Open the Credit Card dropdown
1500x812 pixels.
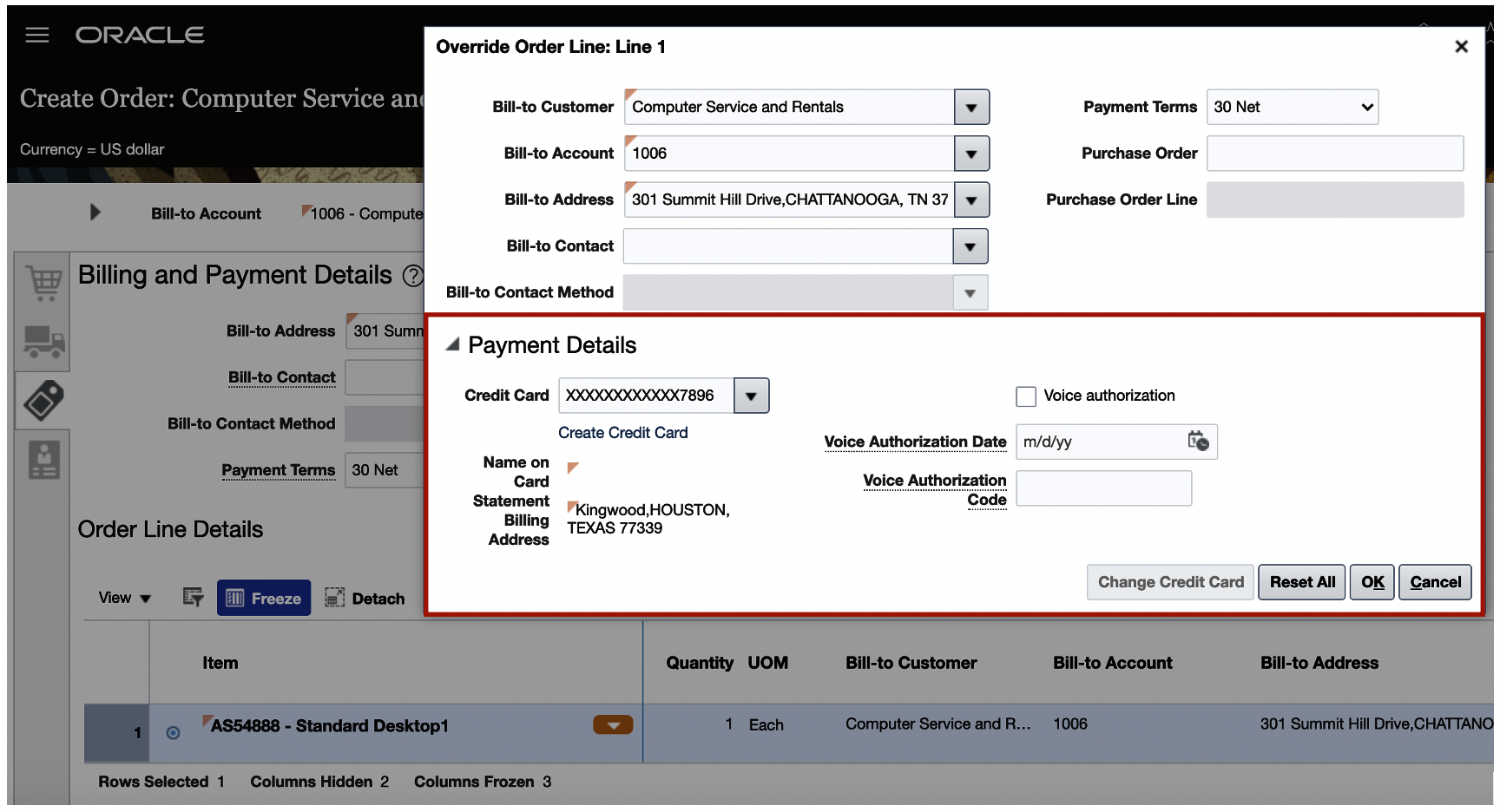(752, 396)
